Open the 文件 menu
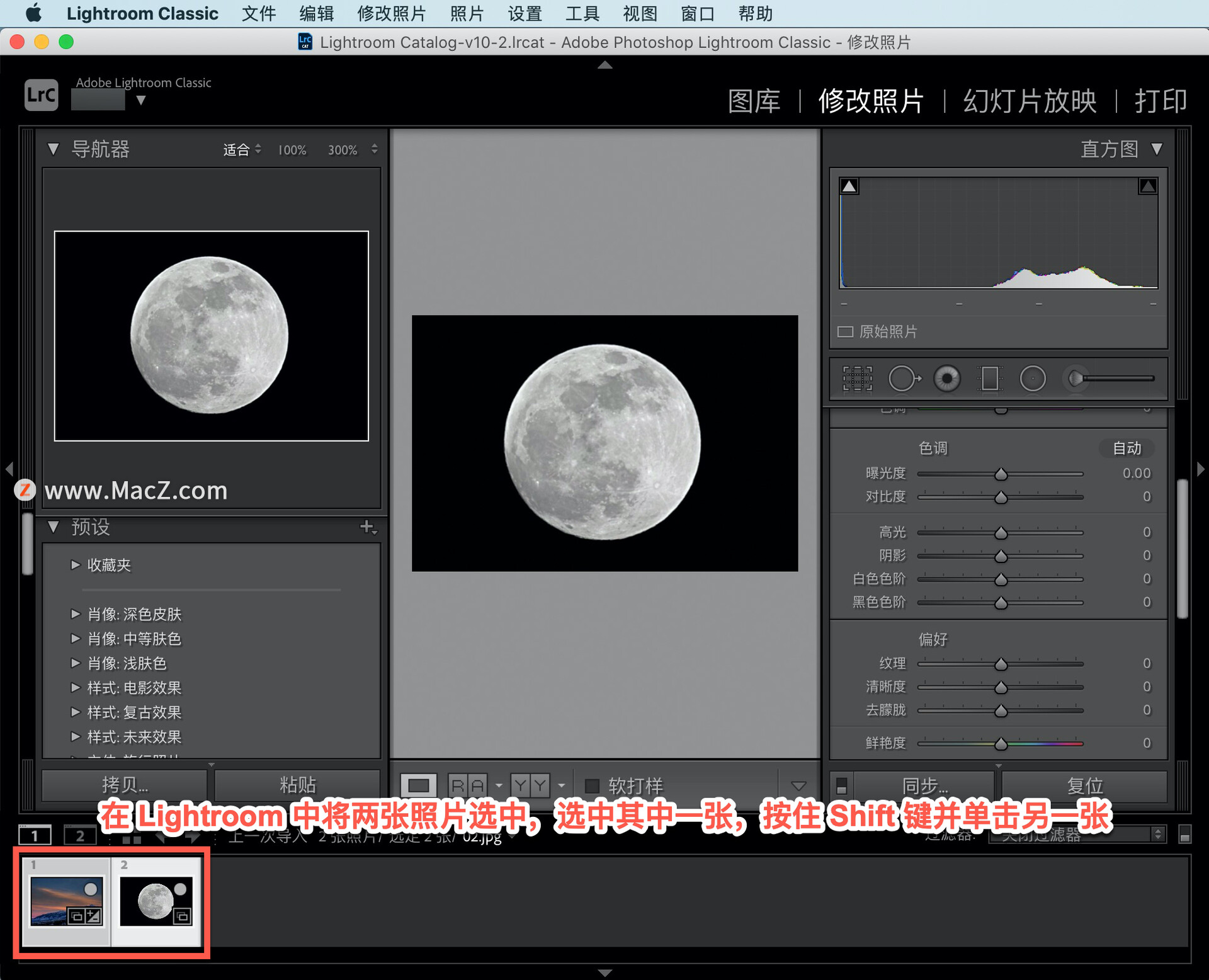The width and height of the screenshot is (1209, 980). point(259,14)
